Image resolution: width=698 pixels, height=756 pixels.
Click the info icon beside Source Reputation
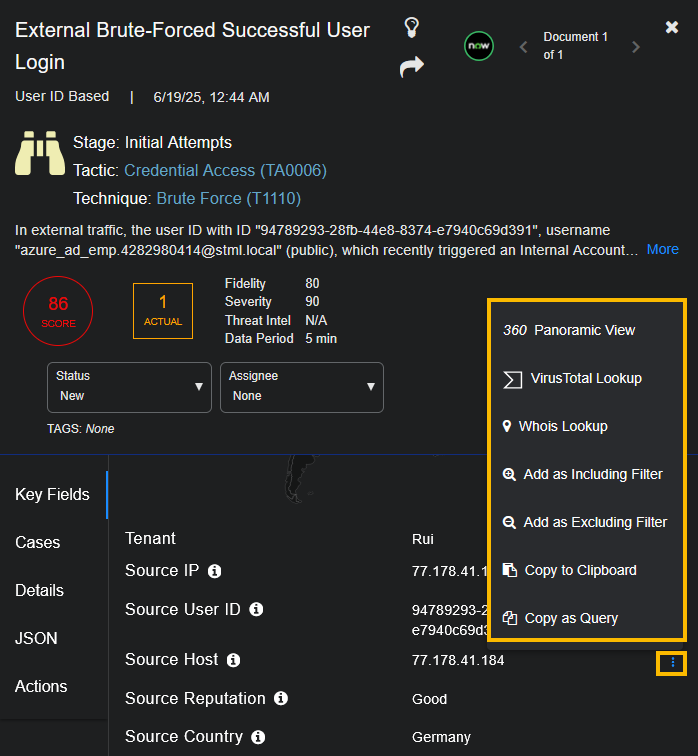point(281,698)
